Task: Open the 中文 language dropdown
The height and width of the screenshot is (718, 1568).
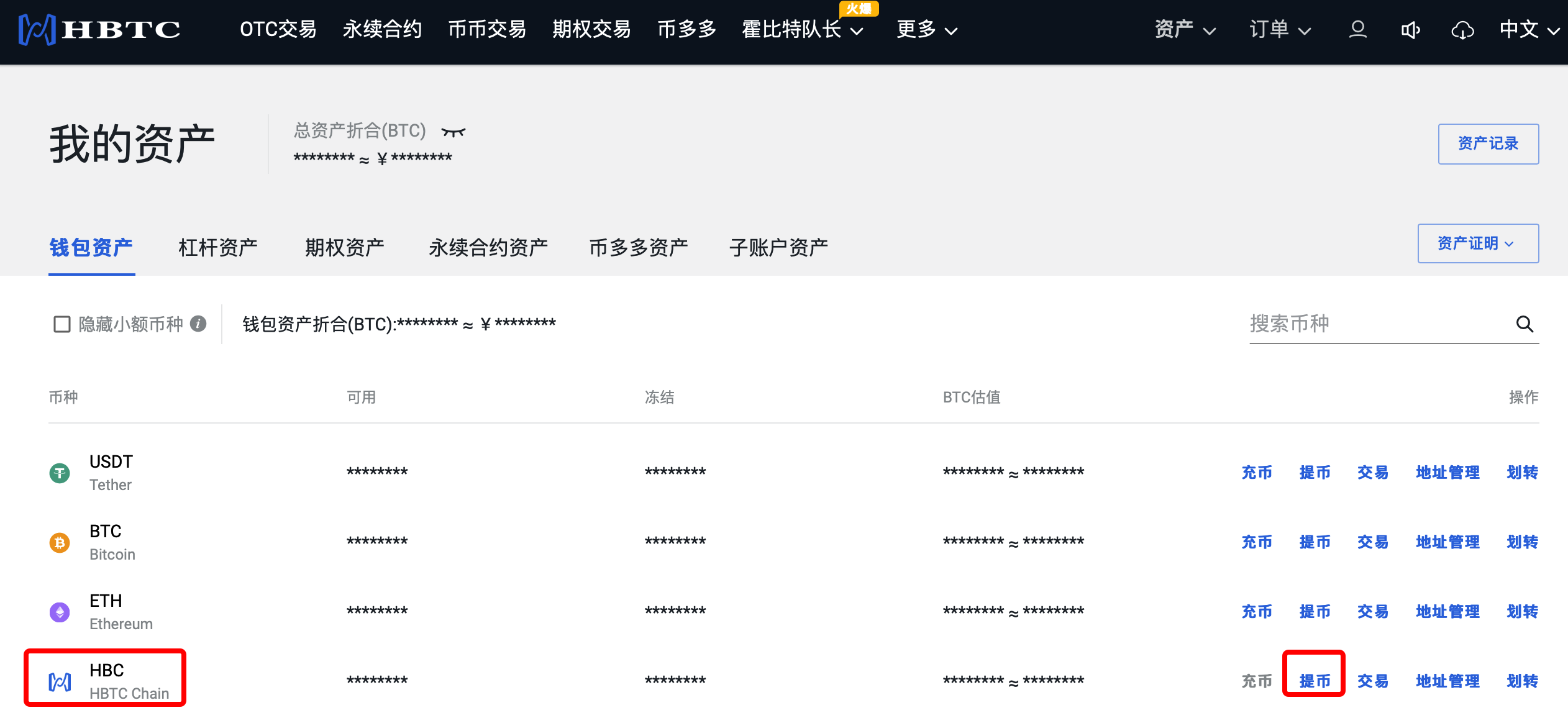Action: (1529, 29)
